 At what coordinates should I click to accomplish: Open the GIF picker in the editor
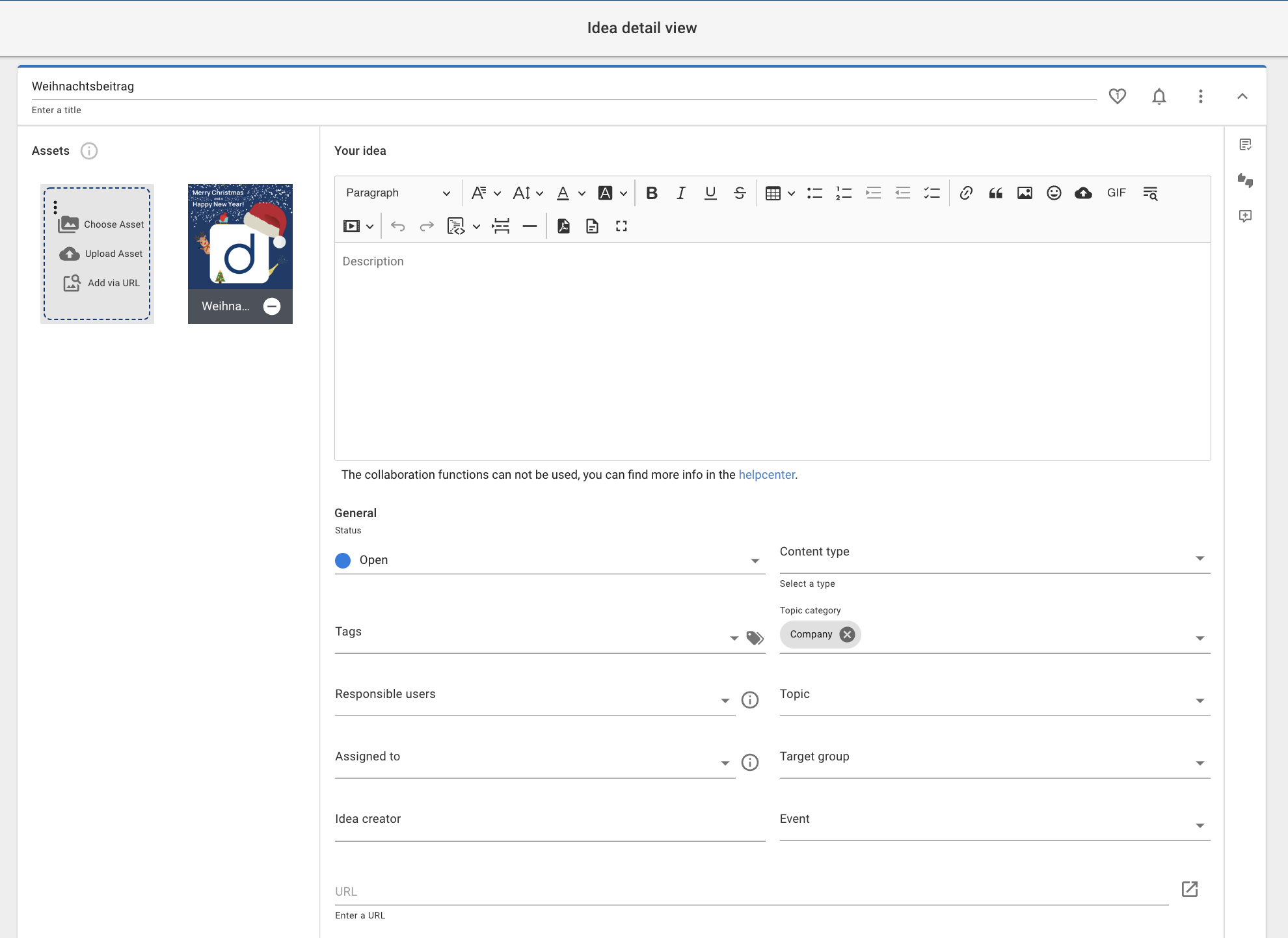[x=1116, y=193]
